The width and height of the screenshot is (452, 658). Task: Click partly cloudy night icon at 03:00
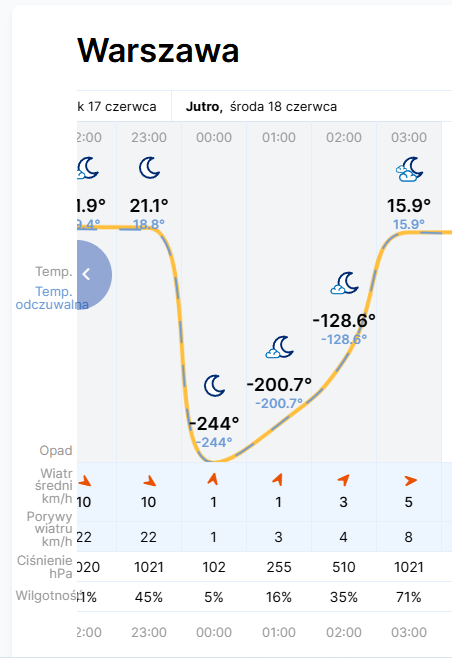tap(409, 169)
